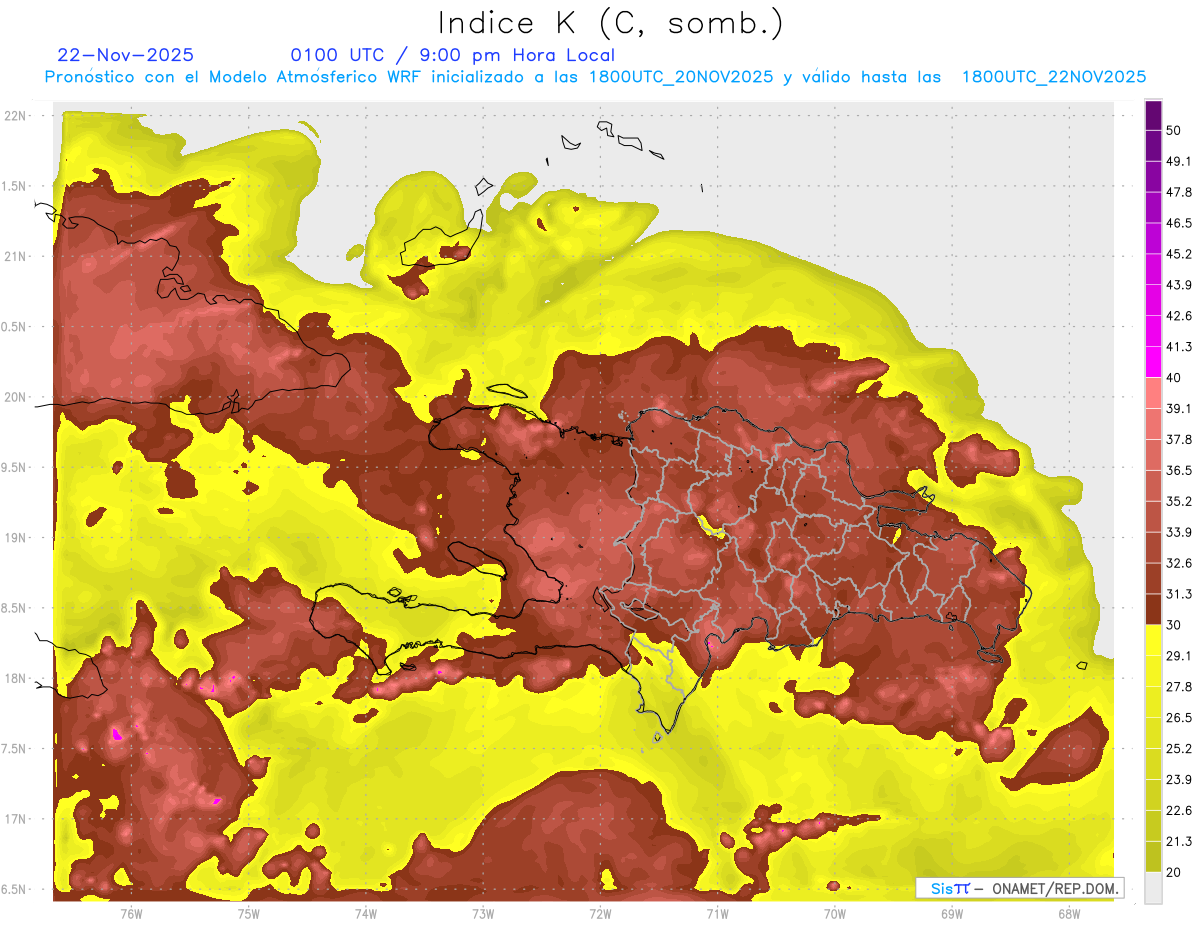
Task: Click the color scale value "47.8"
Action: click(x=1179, y=192)
